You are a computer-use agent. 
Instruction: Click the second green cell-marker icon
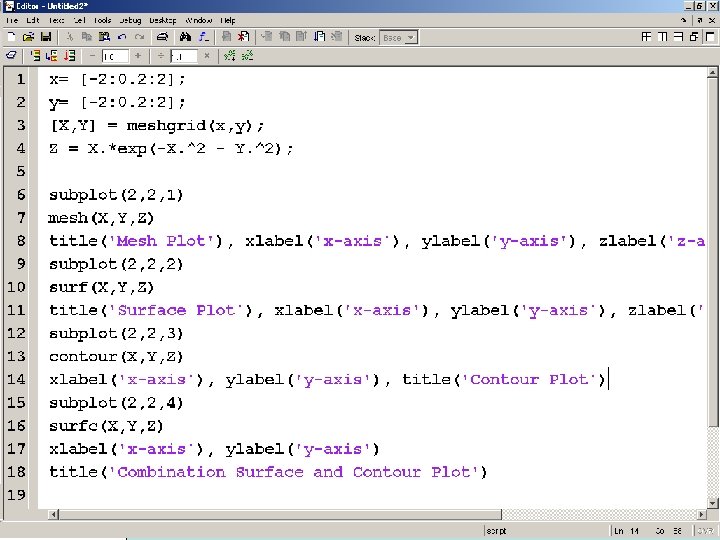248,56
